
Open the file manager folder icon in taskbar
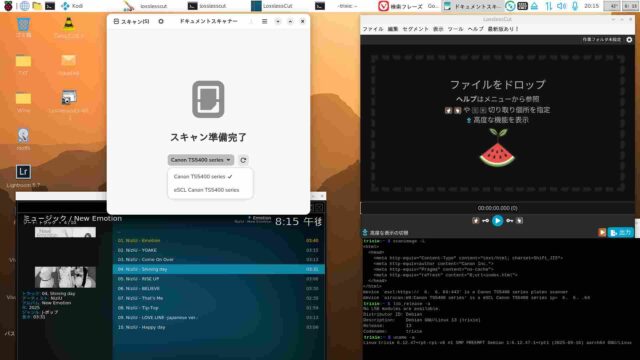tap(37, 6)
